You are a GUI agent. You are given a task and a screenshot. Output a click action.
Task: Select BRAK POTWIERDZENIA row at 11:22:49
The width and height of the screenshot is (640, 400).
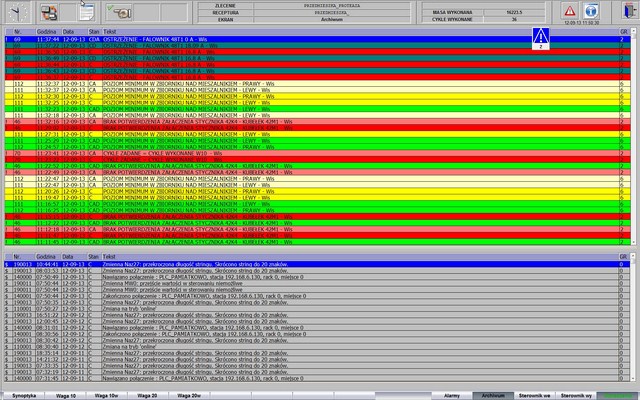tap(318, 172)
